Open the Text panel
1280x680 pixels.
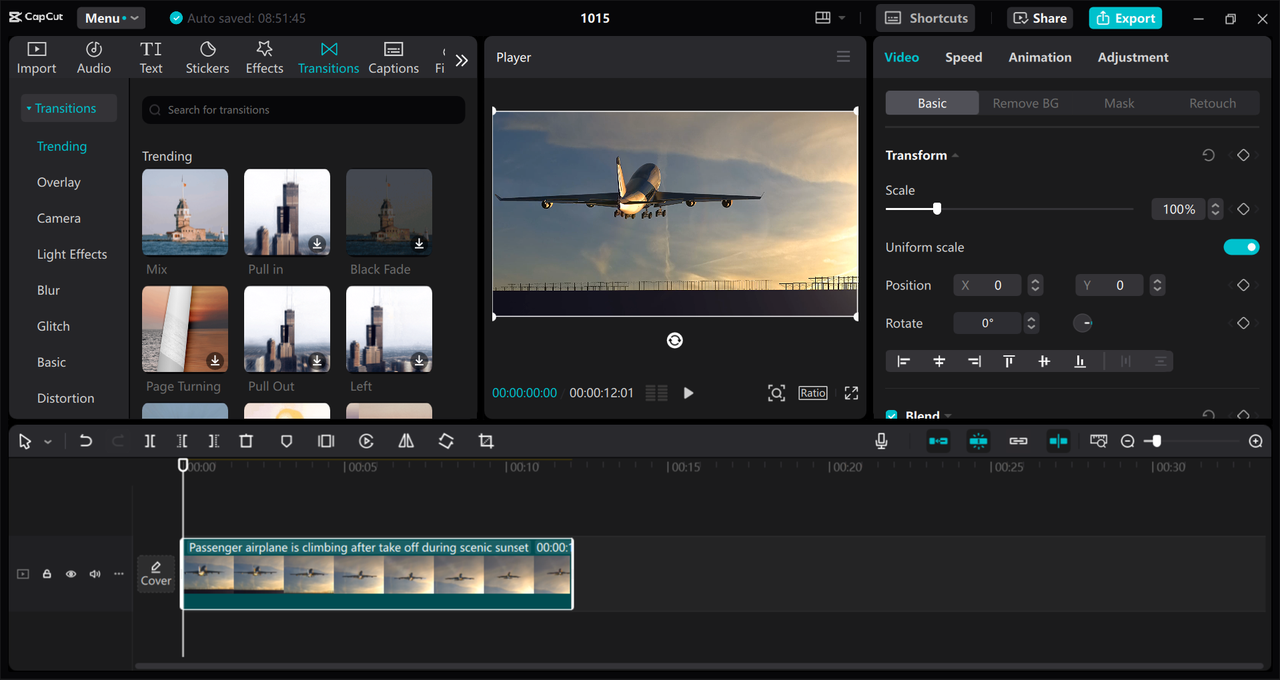click(151, 58)
